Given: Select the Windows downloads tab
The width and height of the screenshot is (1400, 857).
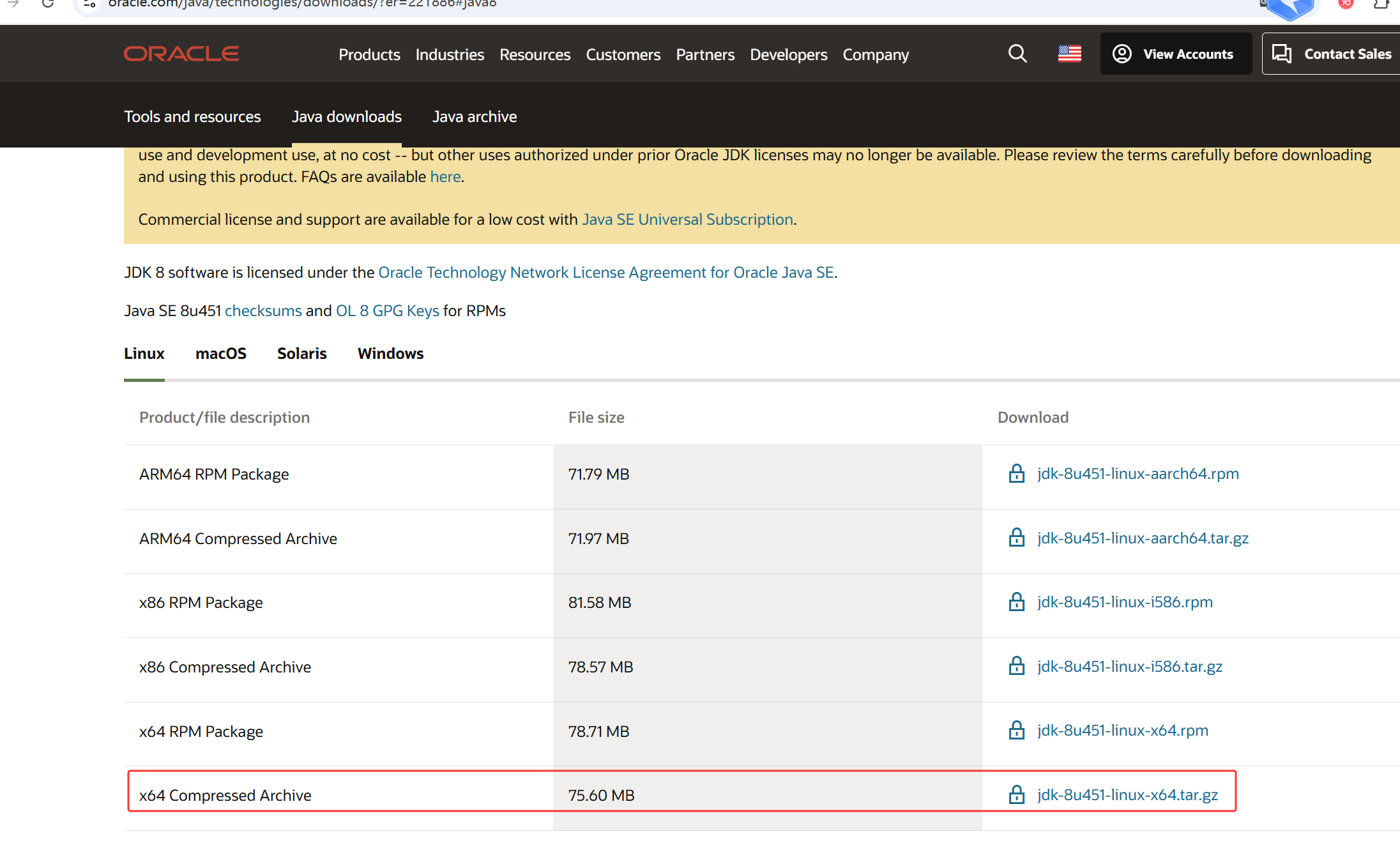Looking at the screenshot, I should (390, 354).
